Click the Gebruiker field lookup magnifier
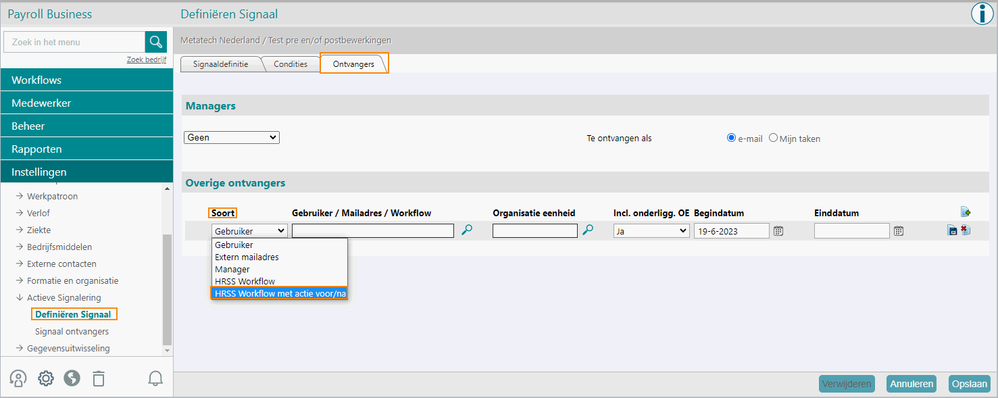This screenshot has width=998, height=398. click(467, 231)
